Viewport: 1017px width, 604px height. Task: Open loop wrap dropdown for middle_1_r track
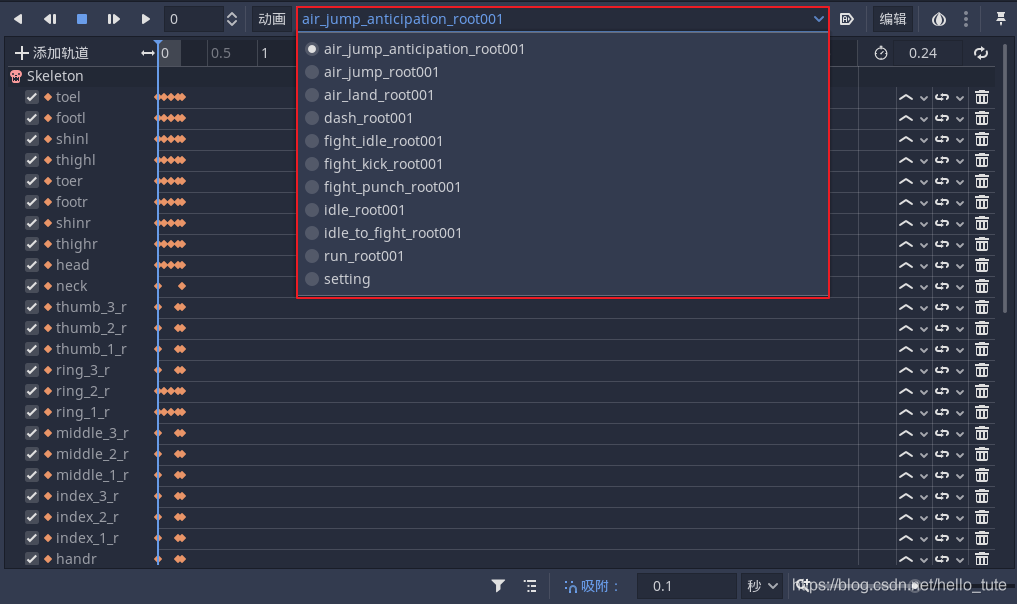(950, 476)
